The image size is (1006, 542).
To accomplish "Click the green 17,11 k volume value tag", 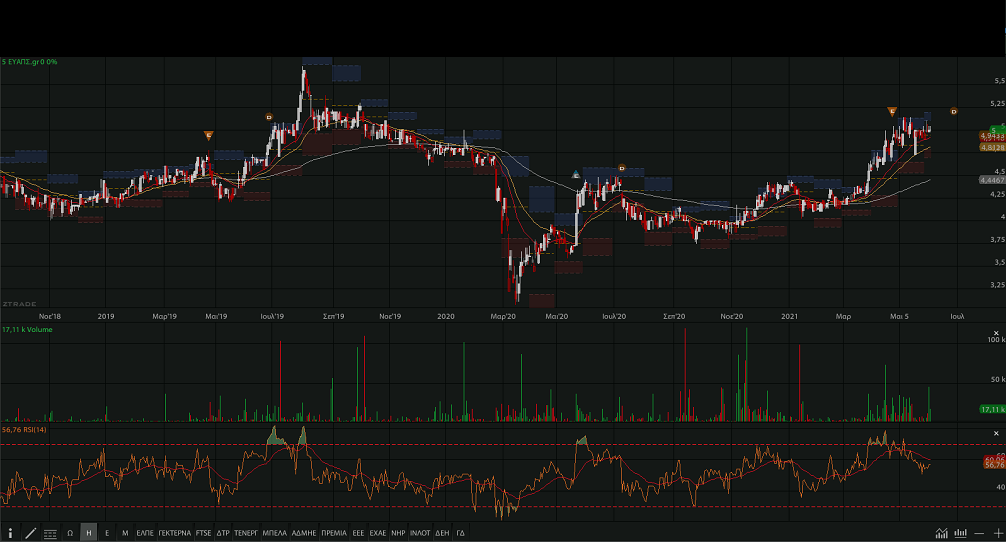I will [x=992, y=409].
